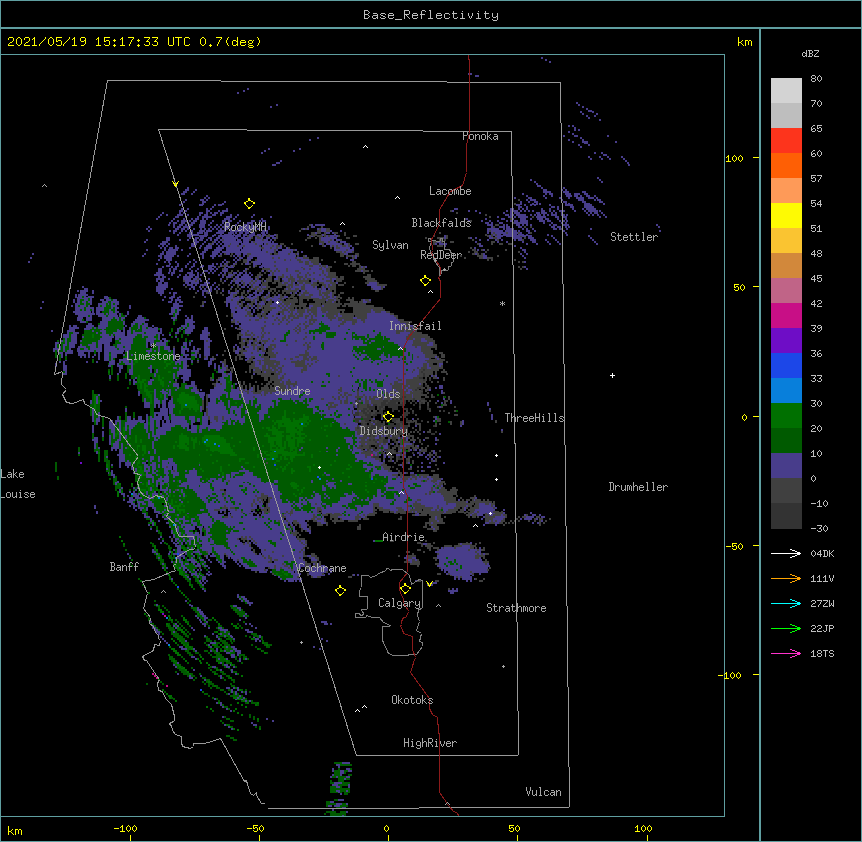Click the Sundre label
862x842 pixels.
[292, 391]
